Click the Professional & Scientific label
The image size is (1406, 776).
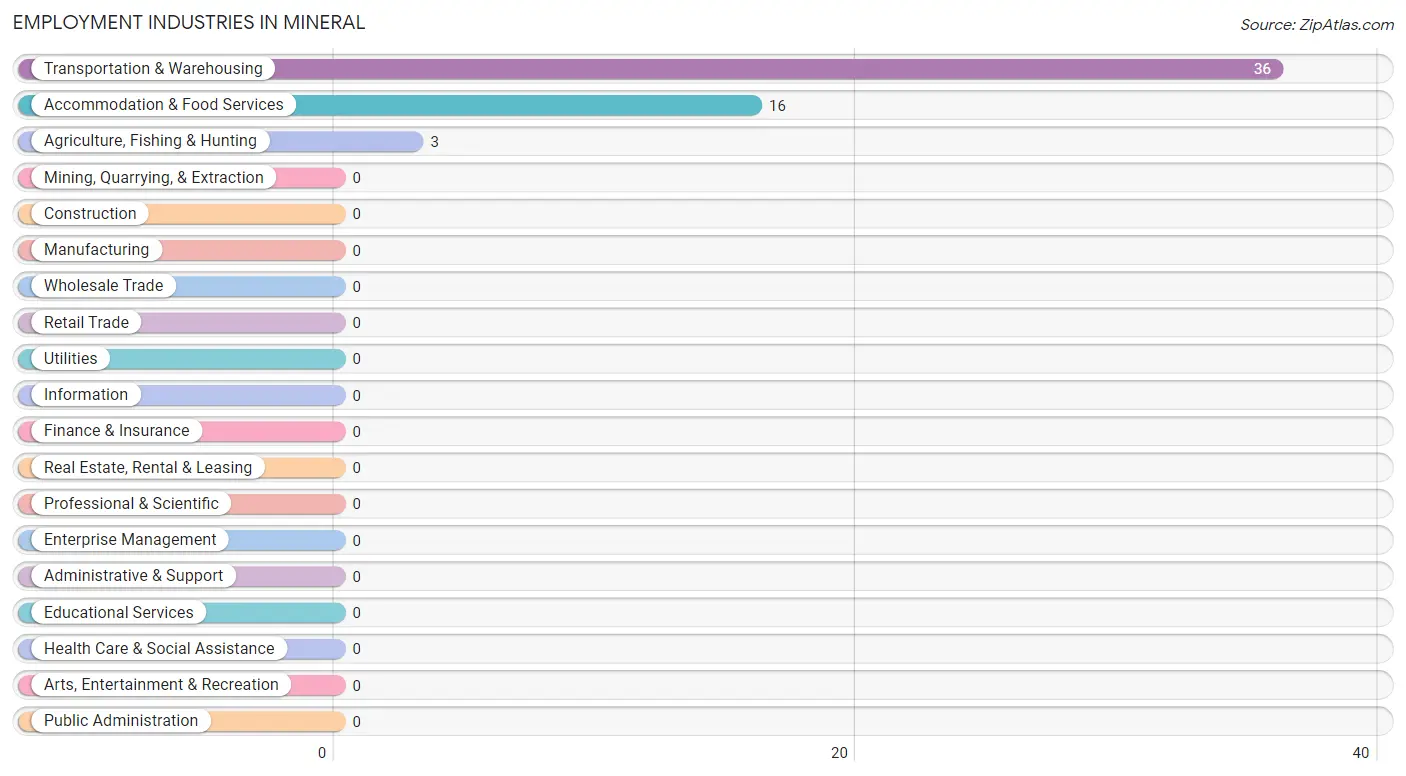[131, 504]
